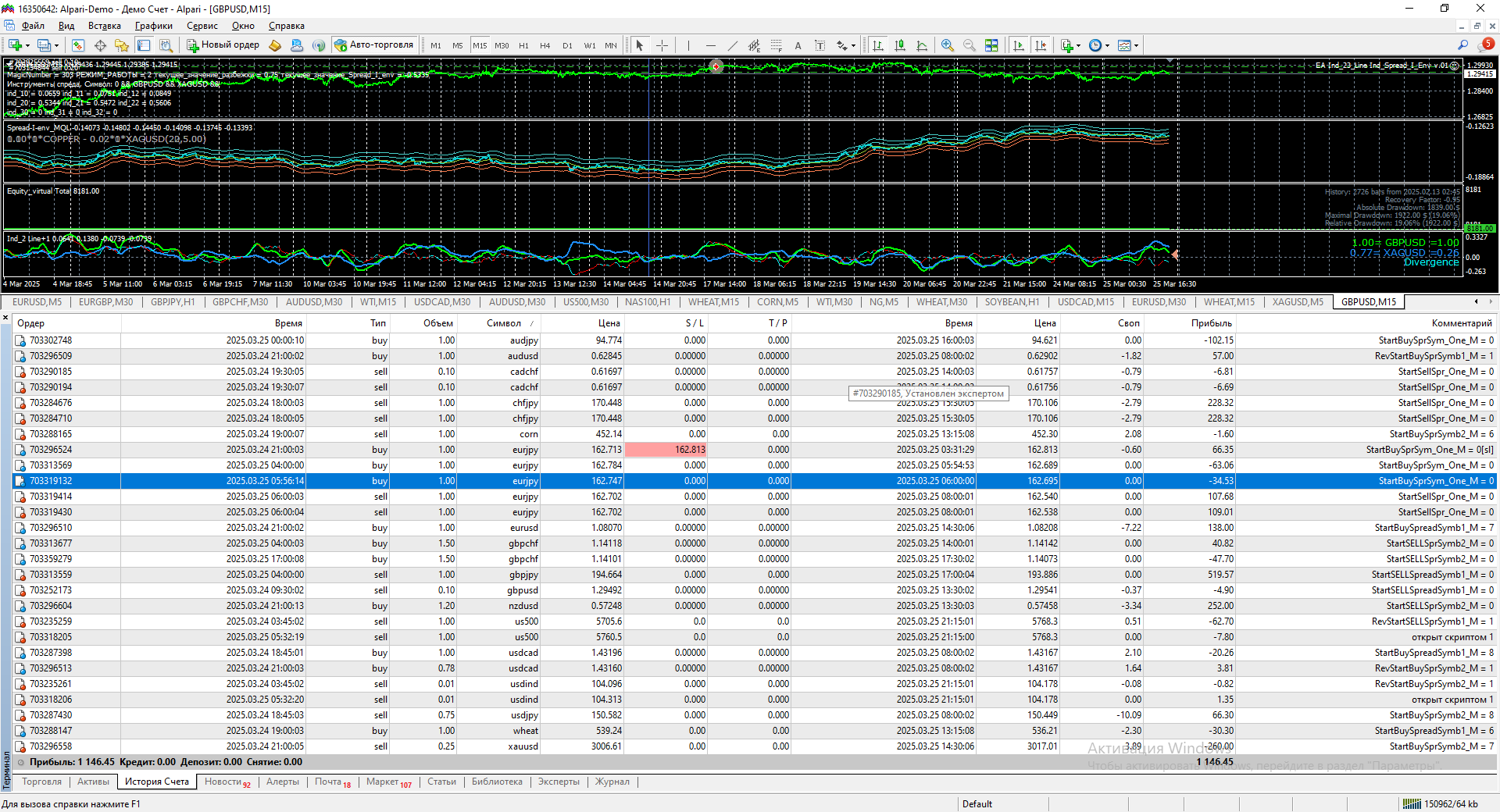Viewport: 1500px width, 812px height.
Task: Open the search magnifier in toolbar
Action: point(1462,45)
